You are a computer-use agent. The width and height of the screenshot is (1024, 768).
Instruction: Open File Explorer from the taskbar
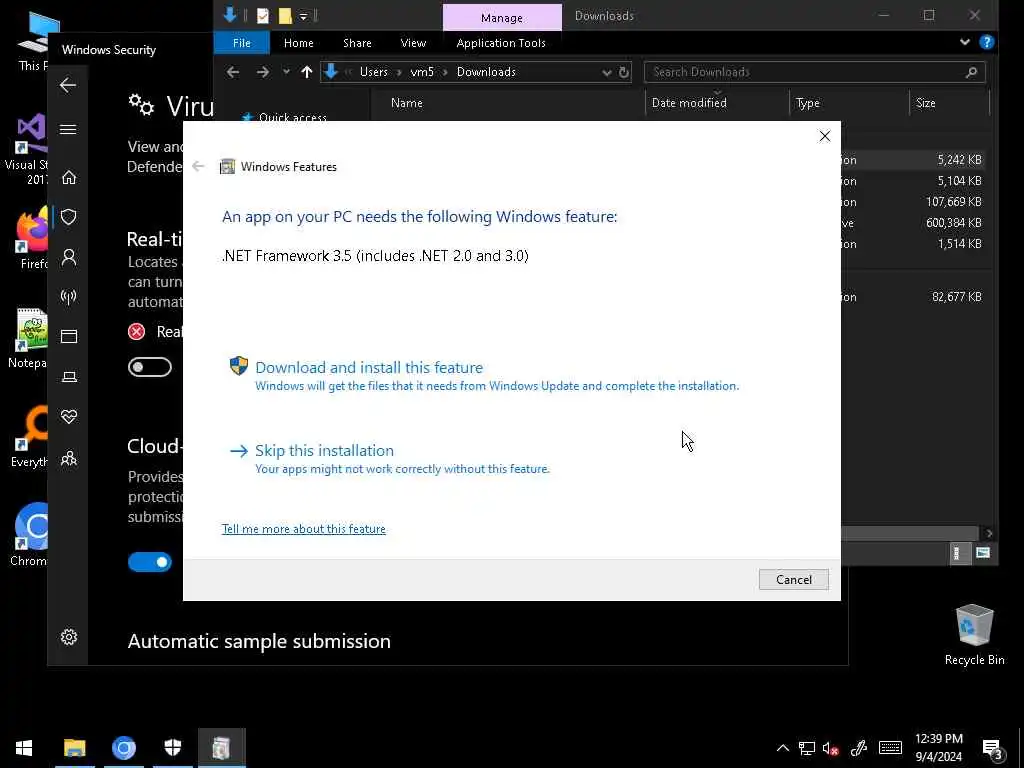(74, 748)
